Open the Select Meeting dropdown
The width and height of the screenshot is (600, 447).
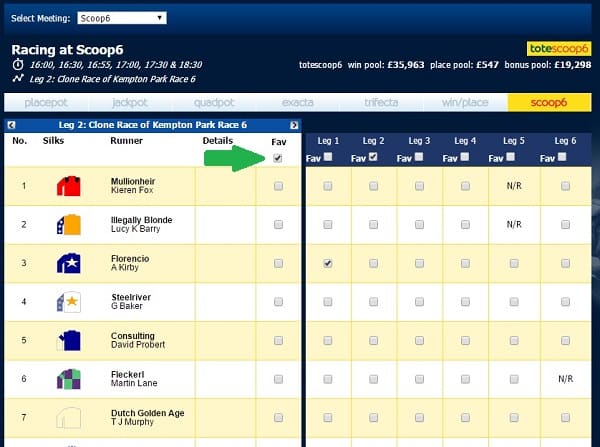(122, 18)
